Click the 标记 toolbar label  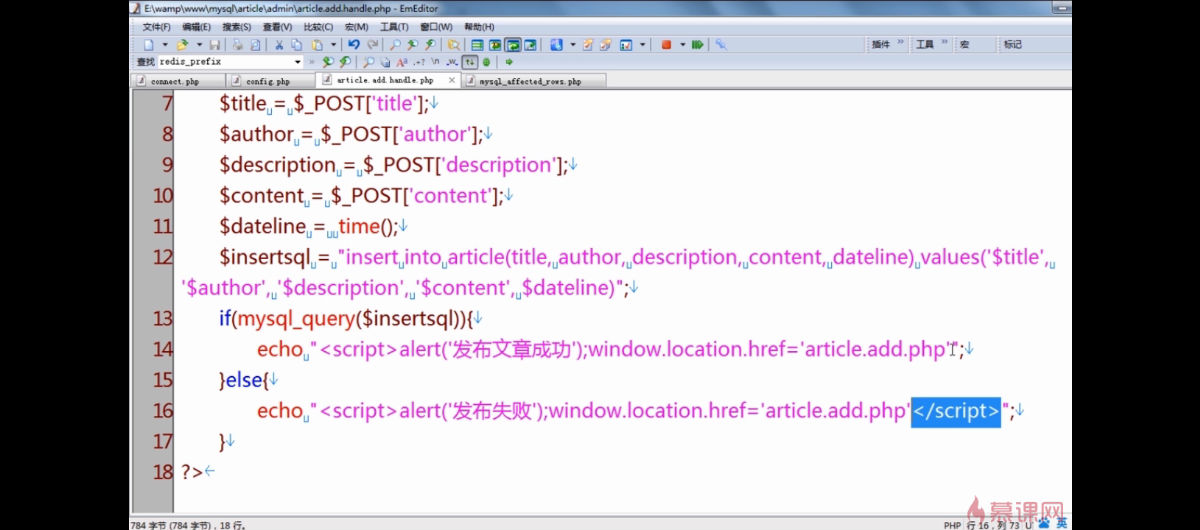(1013, 44)
